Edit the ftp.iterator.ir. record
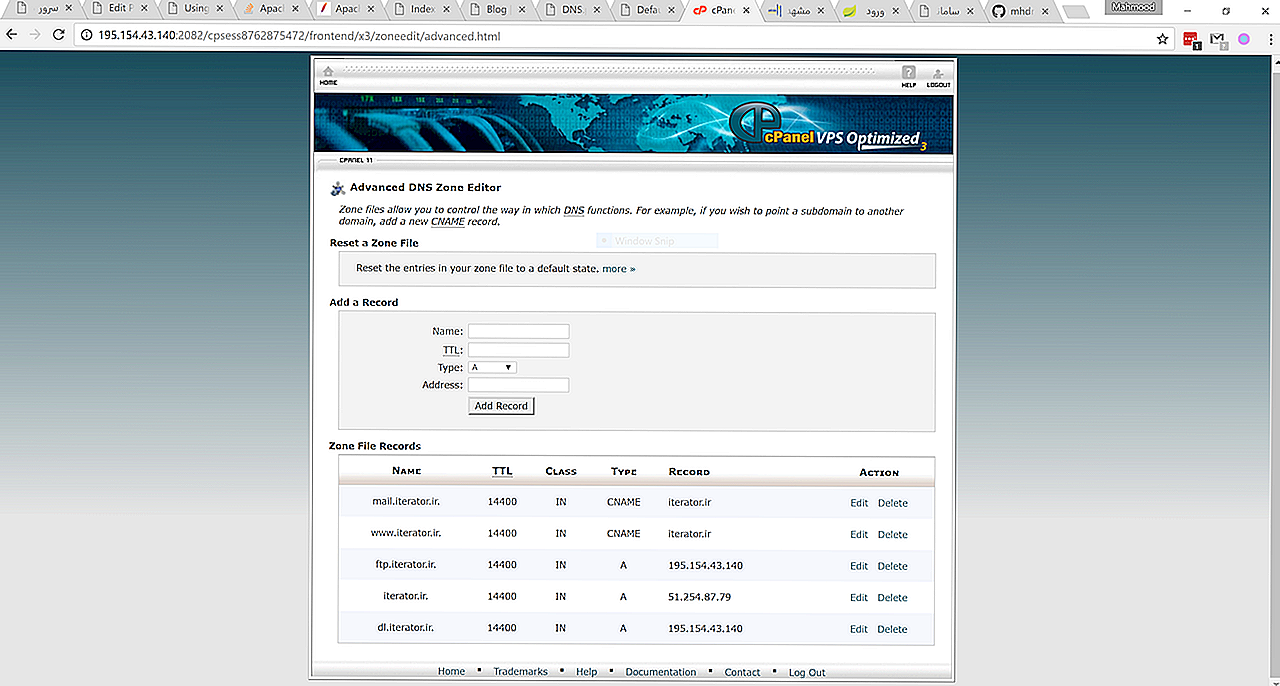Image resolution: width=1280 pixels, height=686 pixels. [859, 566]
